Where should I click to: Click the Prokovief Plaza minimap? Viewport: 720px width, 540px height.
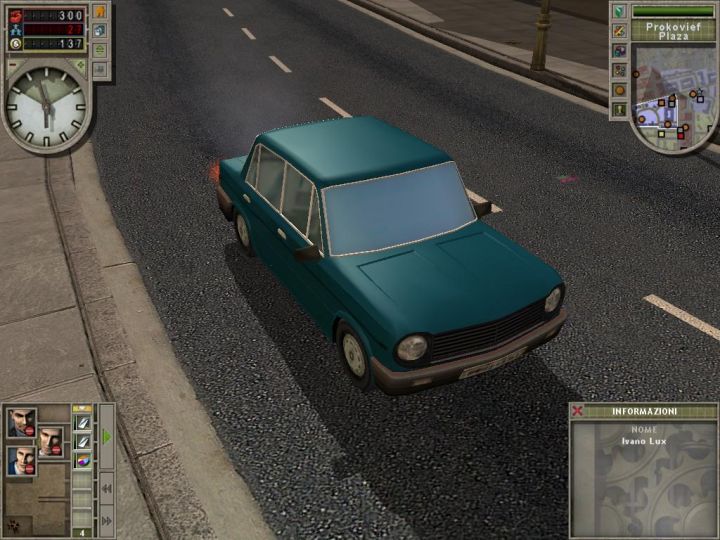[x=672, y=100]
